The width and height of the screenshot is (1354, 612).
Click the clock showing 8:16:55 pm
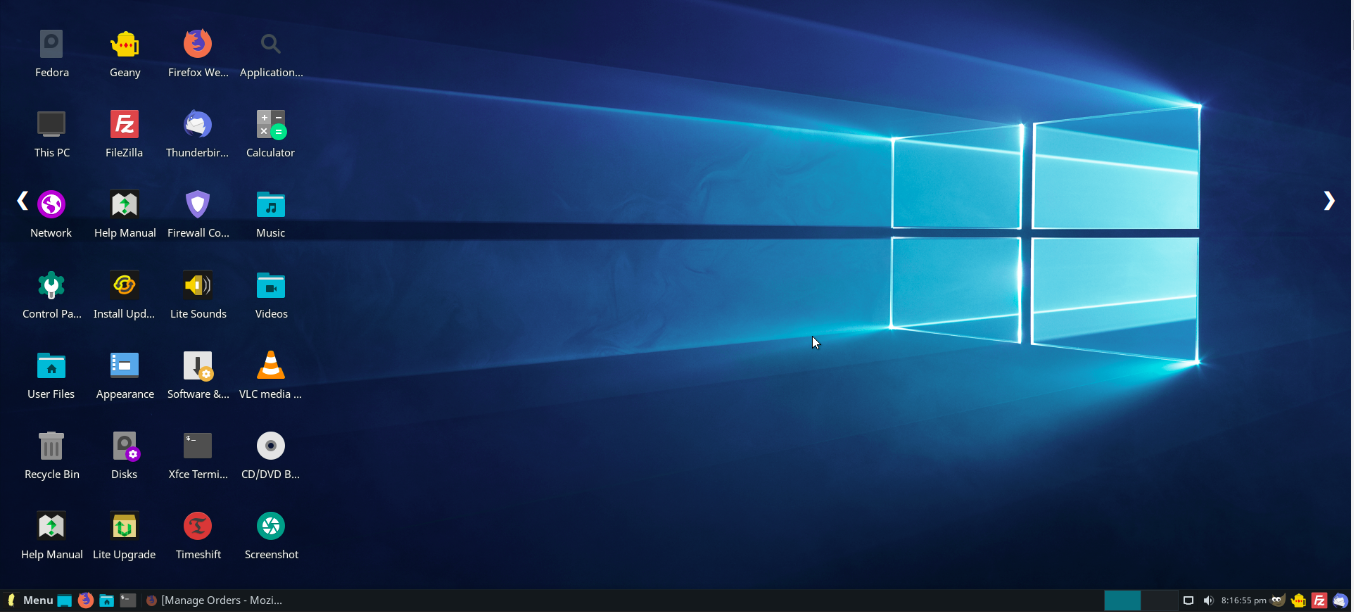click(x=1243, y=600)
